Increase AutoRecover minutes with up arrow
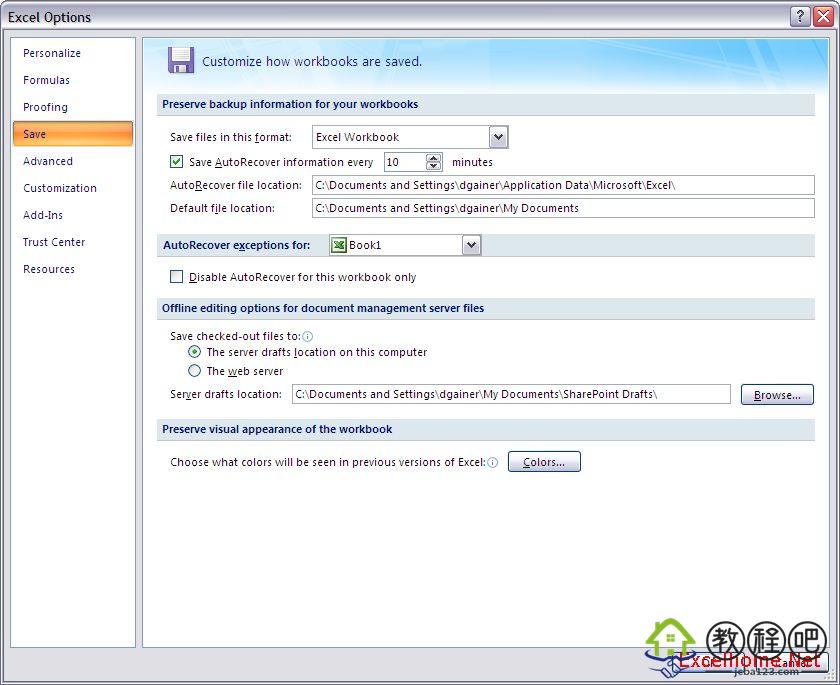 433,157
